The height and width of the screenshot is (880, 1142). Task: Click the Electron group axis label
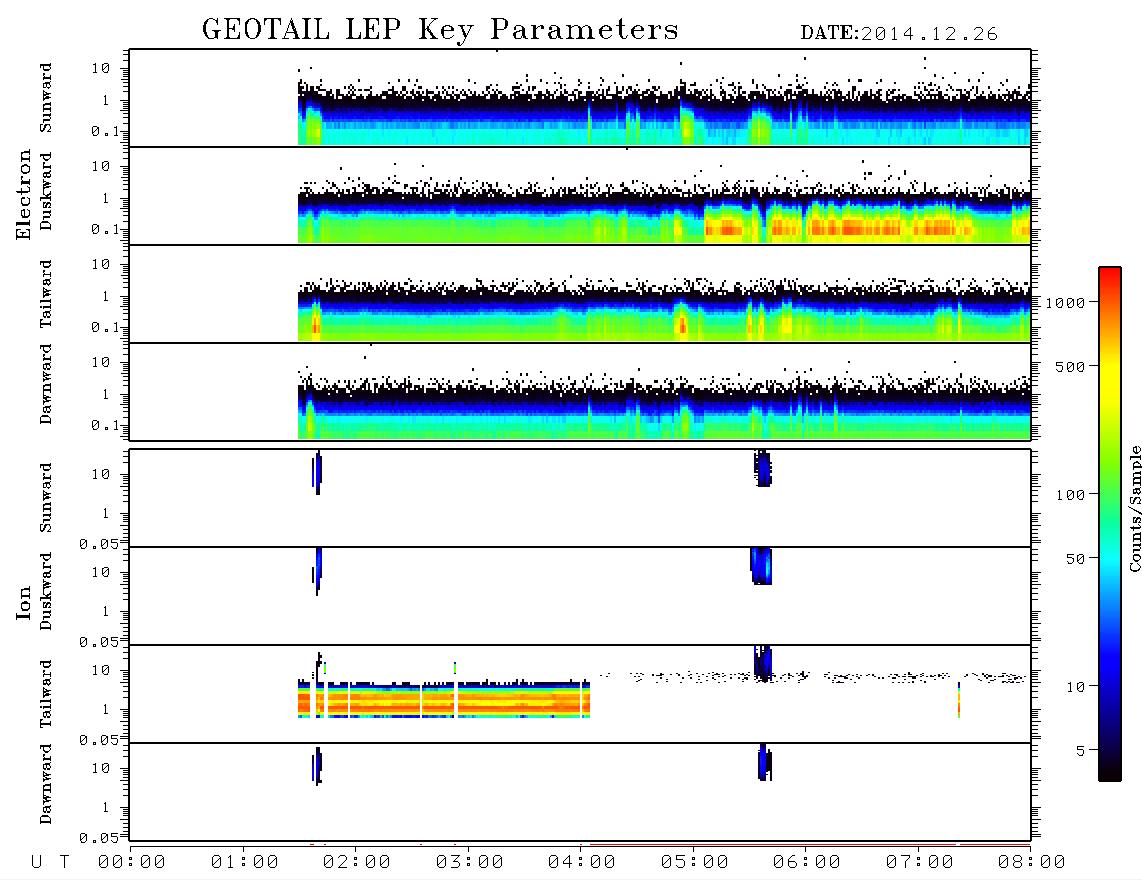[x=24, y=194]
